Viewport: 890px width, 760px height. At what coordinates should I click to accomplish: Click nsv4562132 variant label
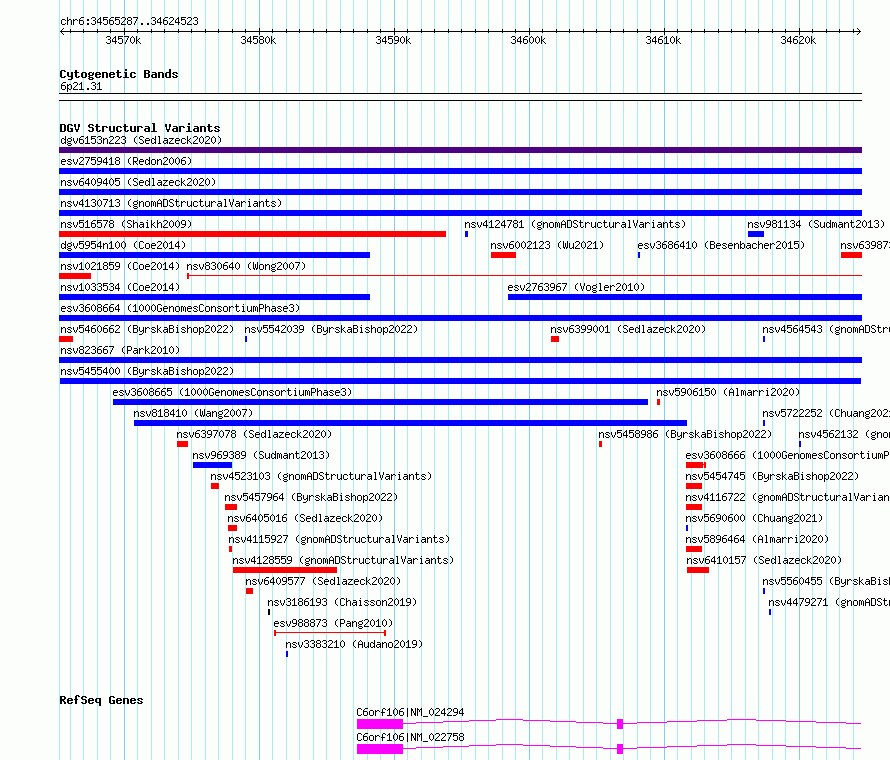844,434
